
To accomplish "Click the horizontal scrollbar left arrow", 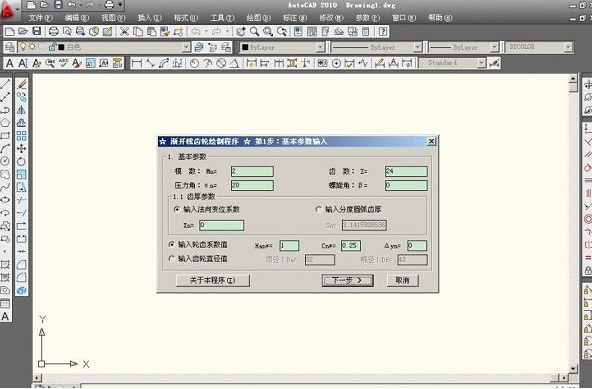I will tap(37, 377).
